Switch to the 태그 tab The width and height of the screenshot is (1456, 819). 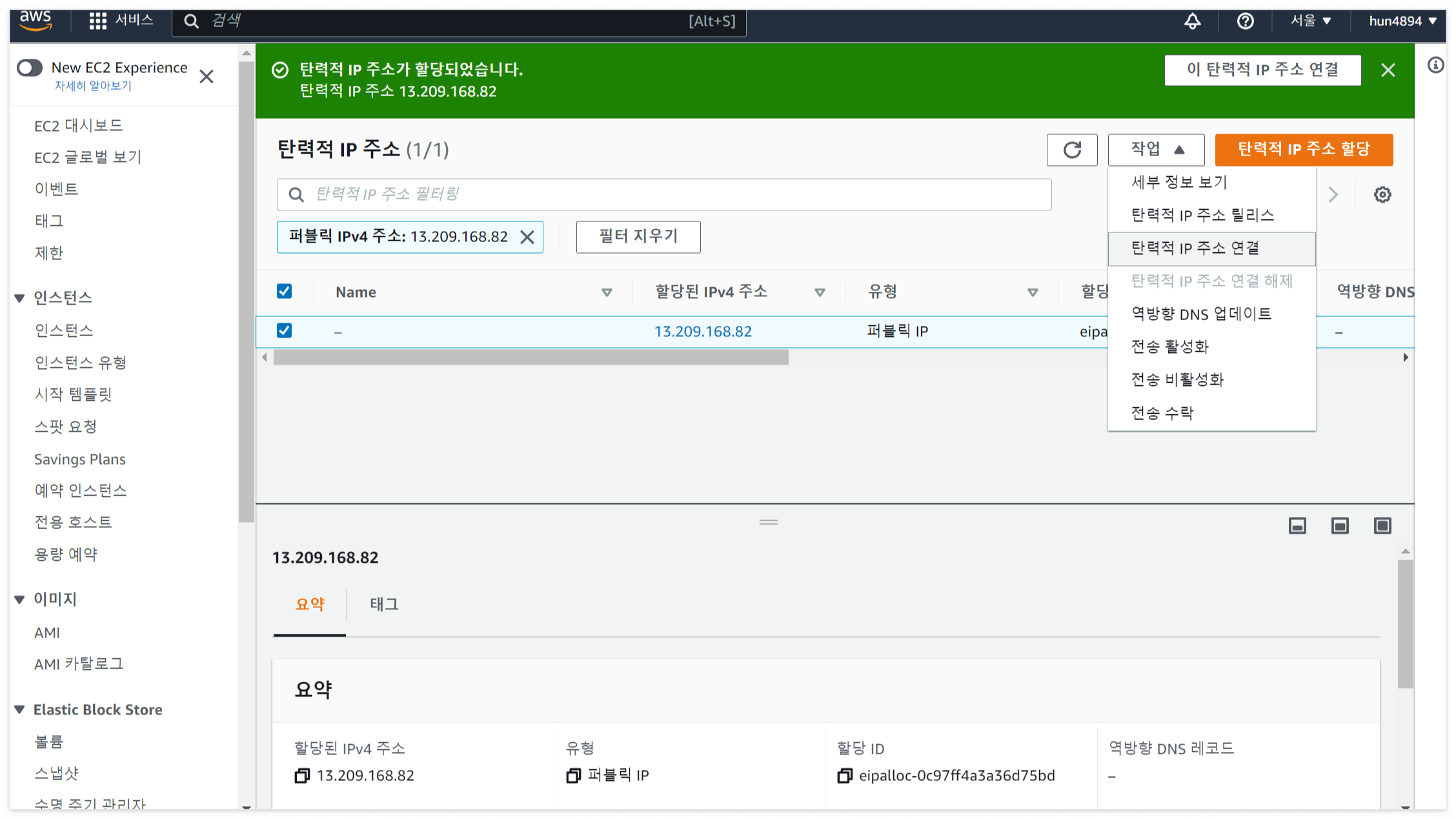pos(384,604)
